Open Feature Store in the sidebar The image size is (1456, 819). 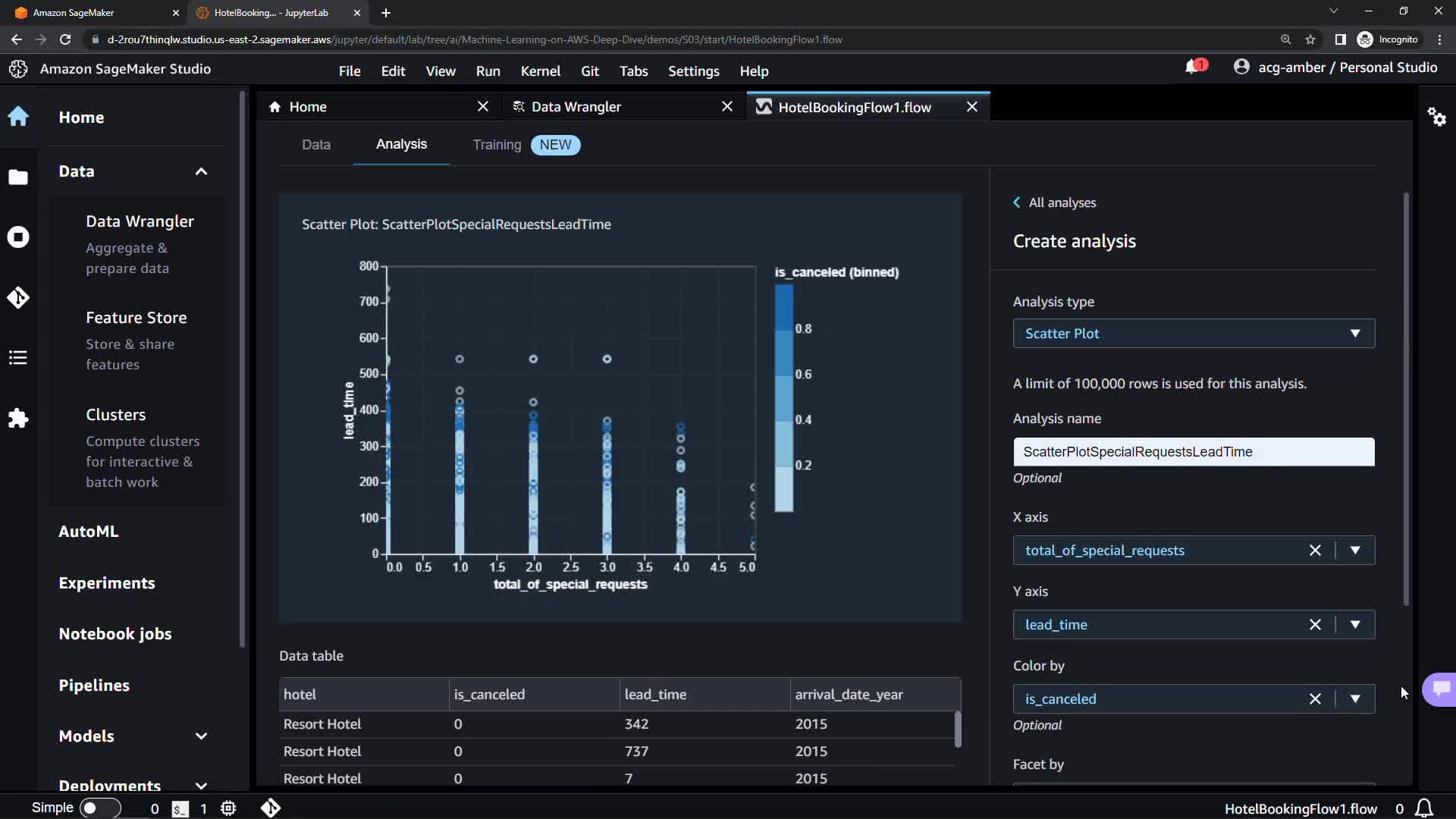136,318
